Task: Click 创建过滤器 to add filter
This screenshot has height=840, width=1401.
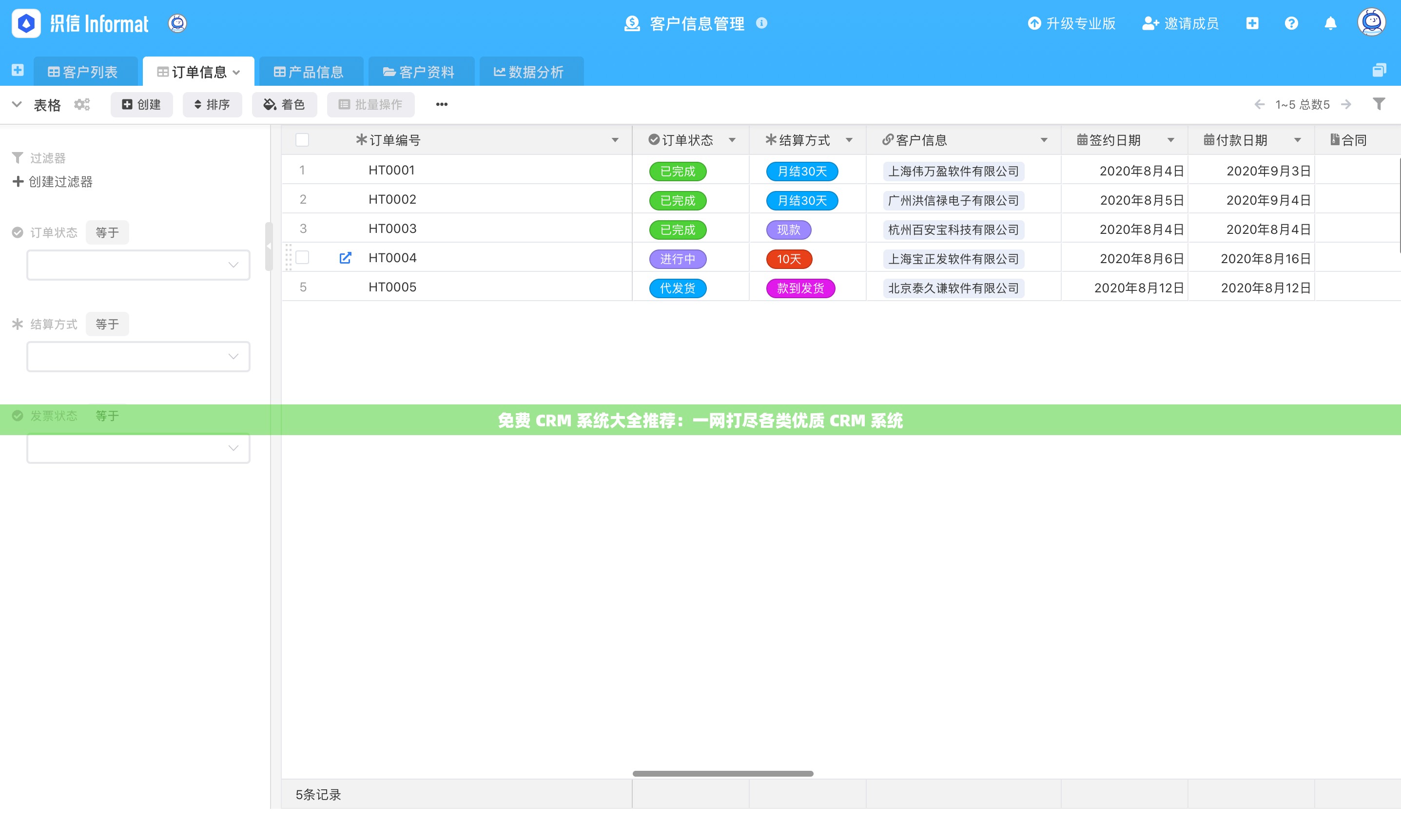Action: [53, 182]
